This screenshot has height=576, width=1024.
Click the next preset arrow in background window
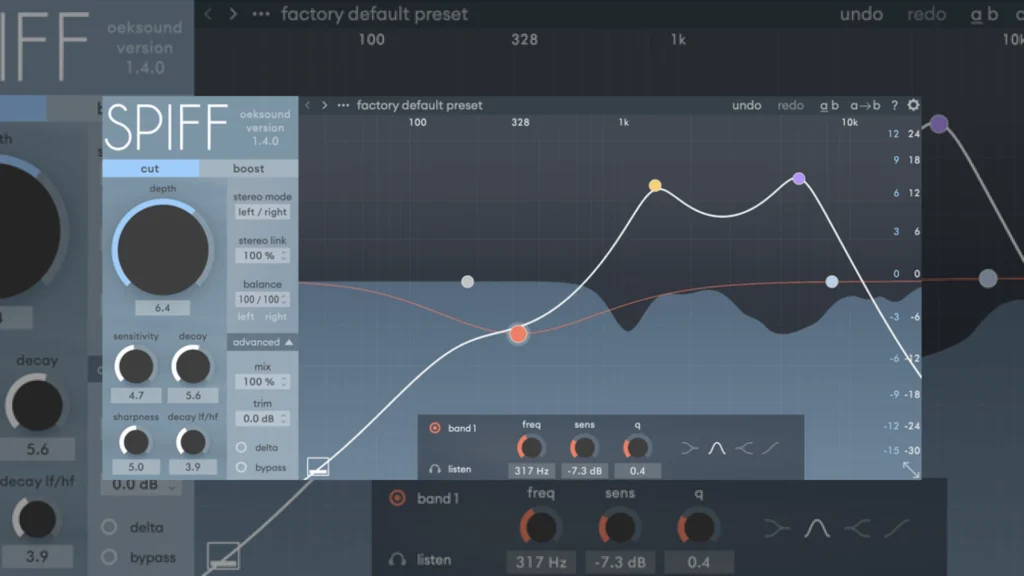click(x=233, y=14)
